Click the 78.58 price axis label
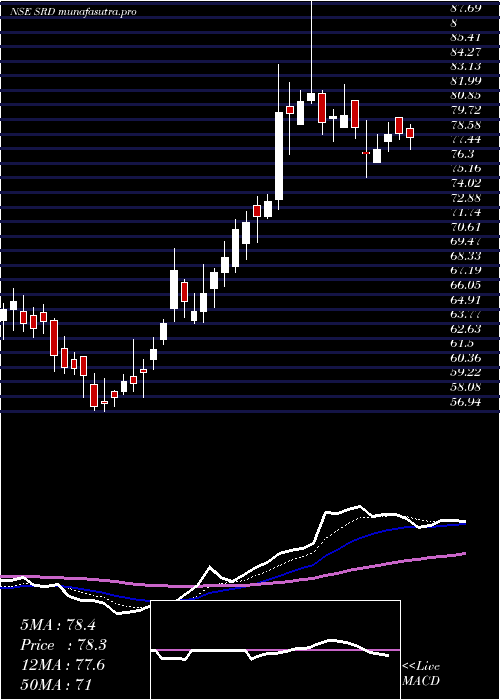Screen dimensions: 500x700 (466, 125)
